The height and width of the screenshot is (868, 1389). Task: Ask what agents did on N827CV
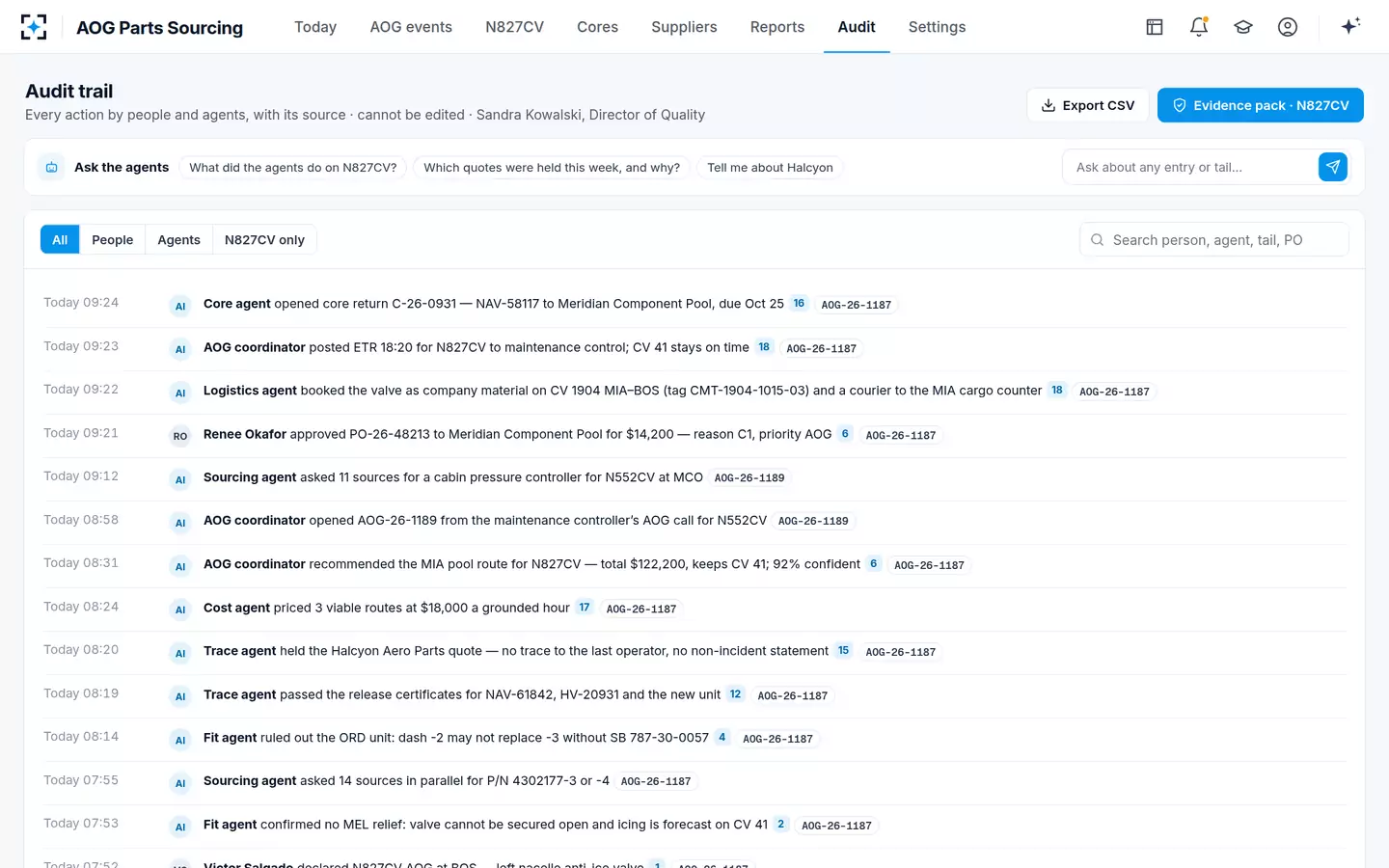tap(293, 167)
